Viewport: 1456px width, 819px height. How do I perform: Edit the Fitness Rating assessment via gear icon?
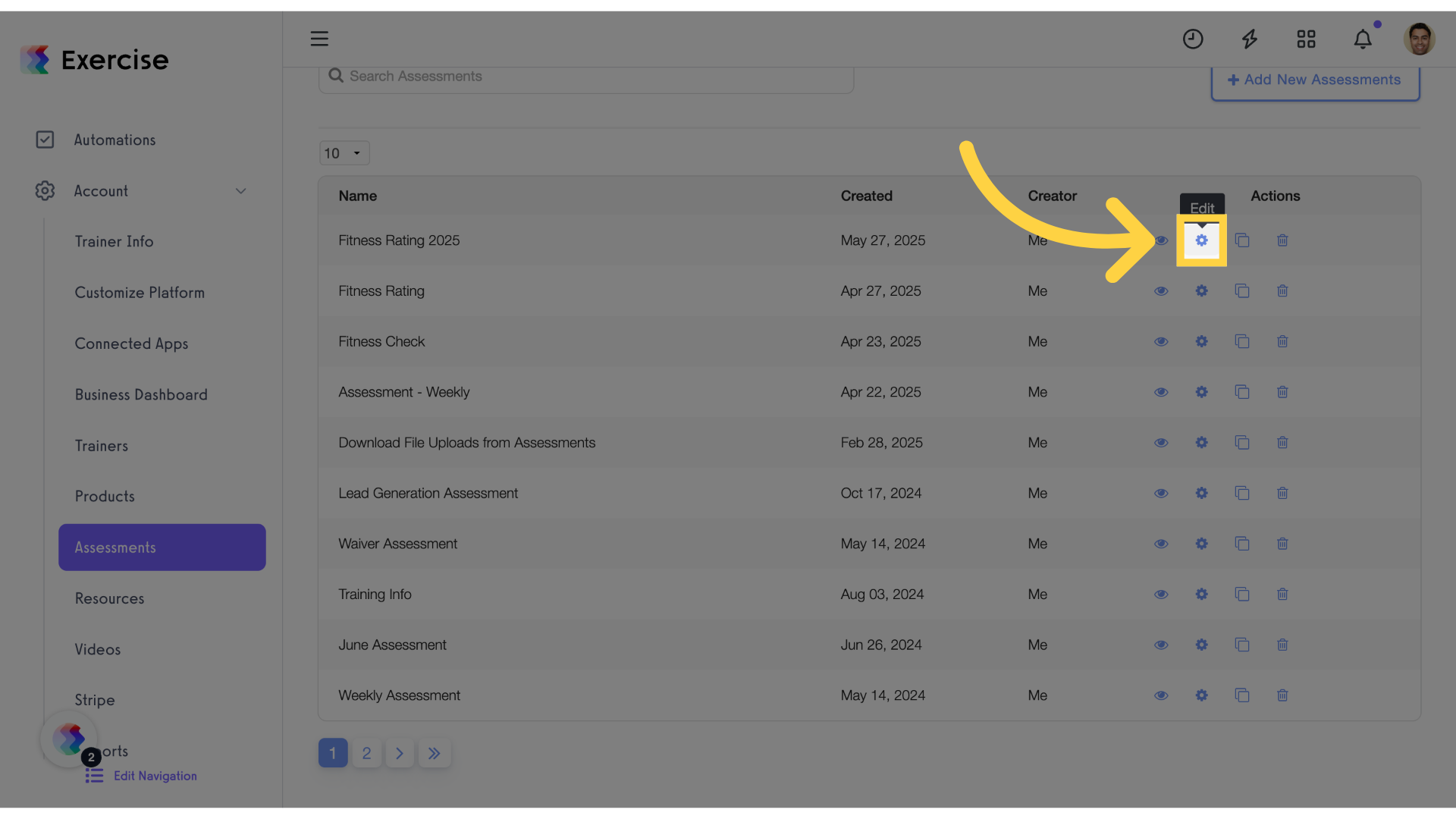[x=1201, y=291]
